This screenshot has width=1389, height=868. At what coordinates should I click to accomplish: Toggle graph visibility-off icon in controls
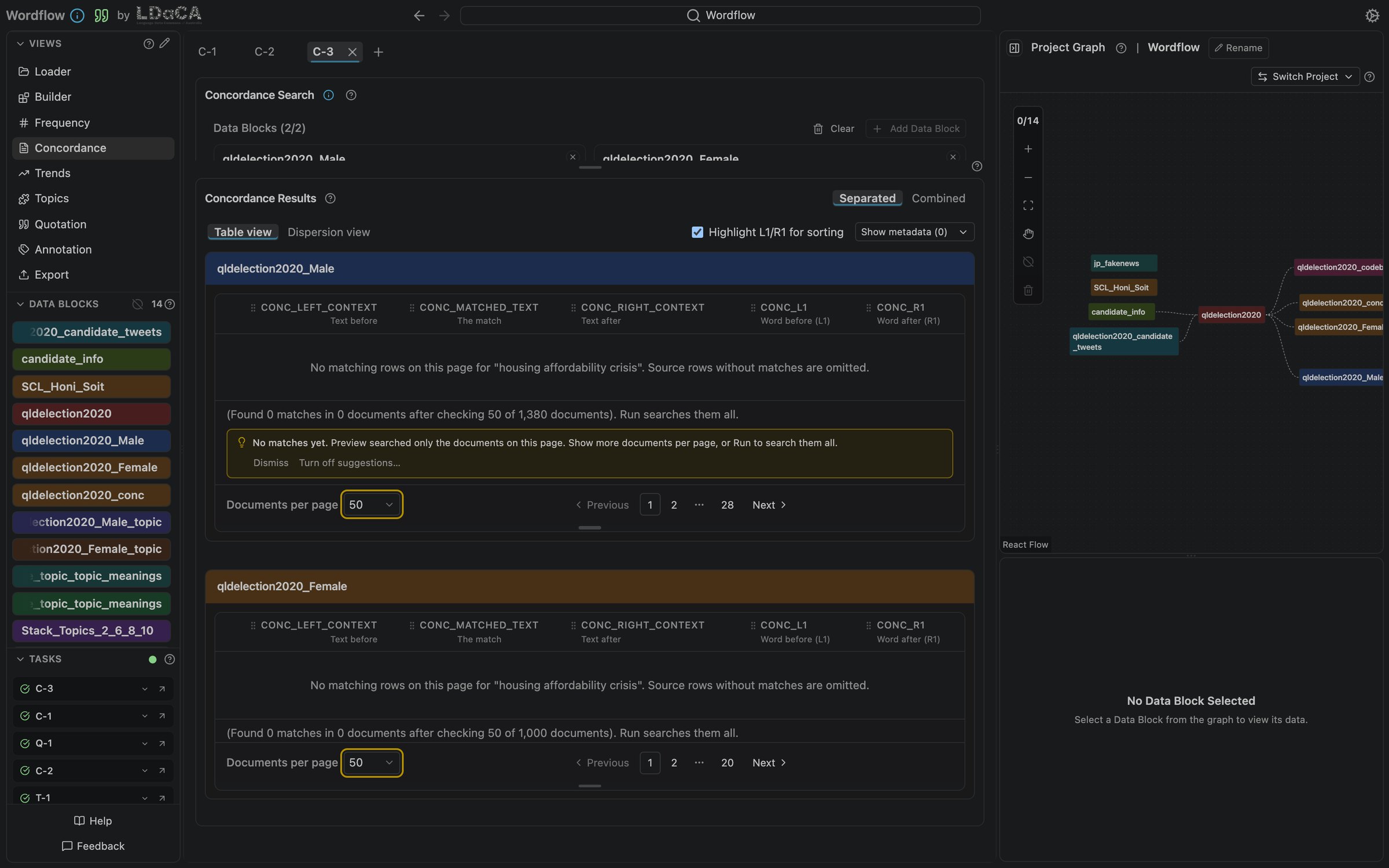pyautogui.click(x=1028, y=262)
